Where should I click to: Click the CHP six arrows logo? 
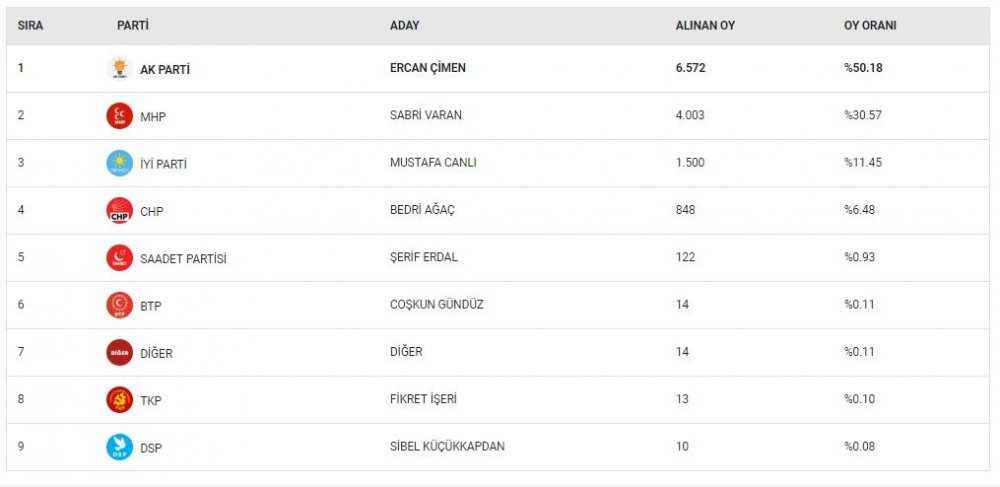(x=119, y=210)
